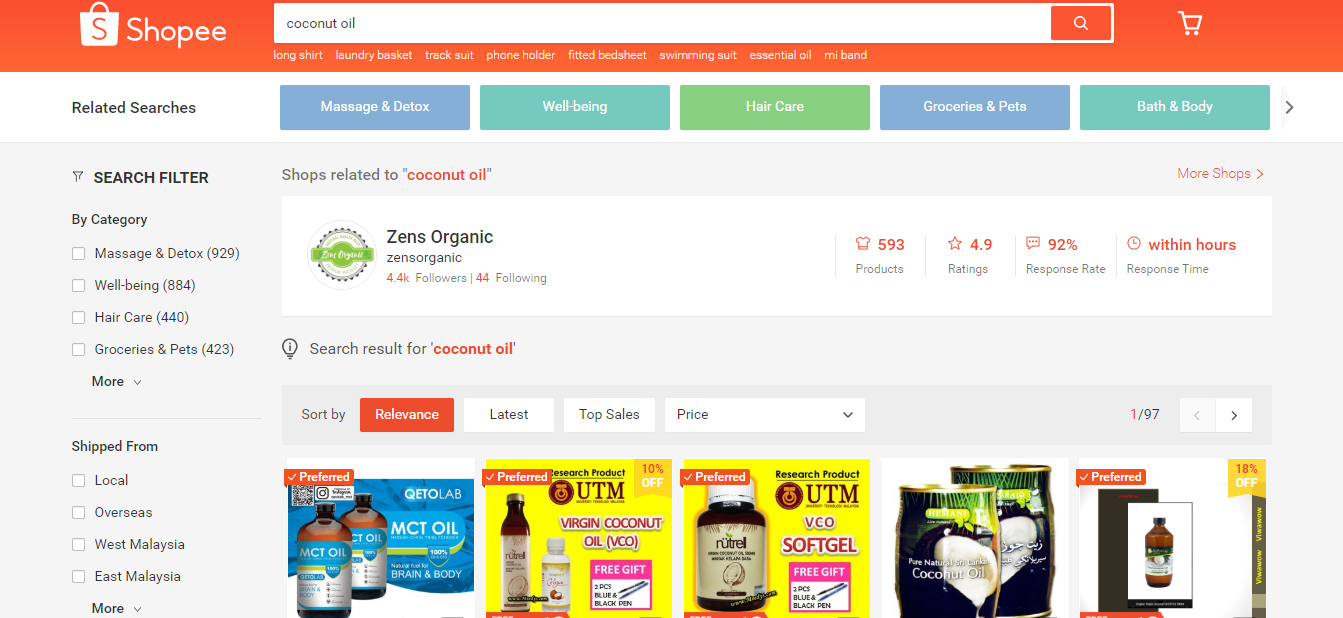Viewport: 1343px width, 618px height.
Task: Click the Zens Organic shop logo
Action: point(341,255)
